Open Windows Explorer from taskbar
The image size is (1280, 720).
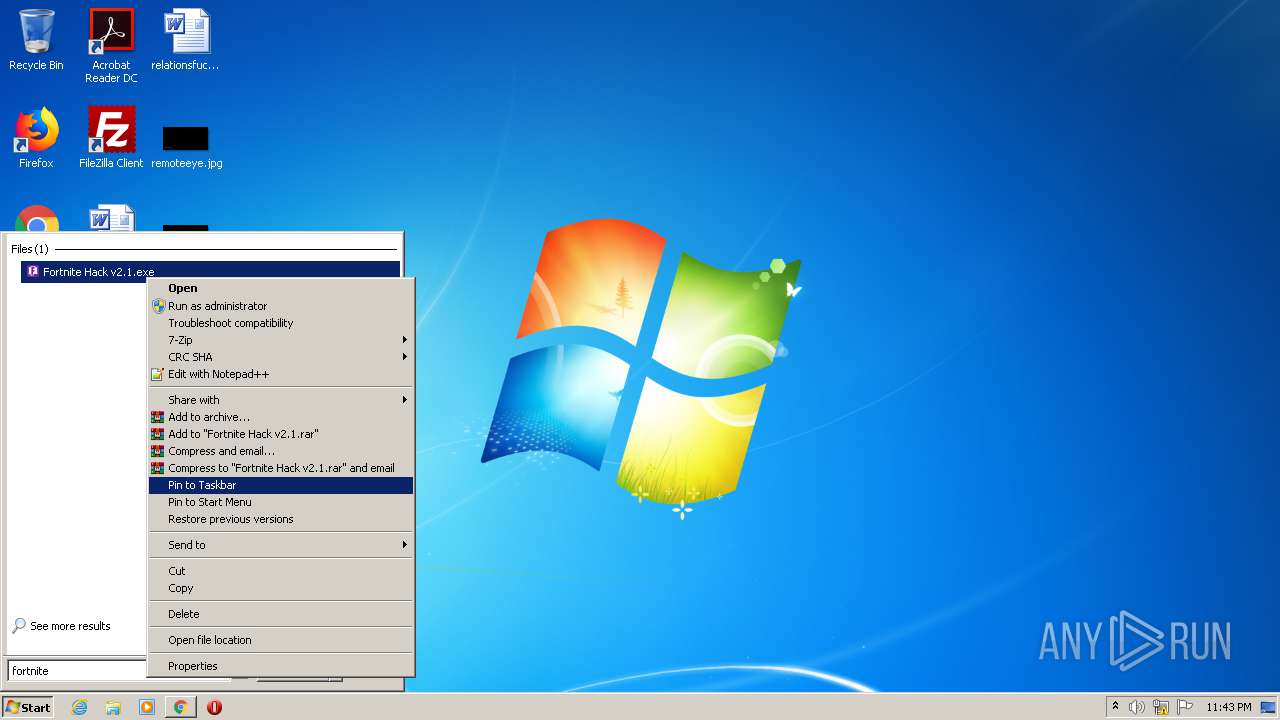113,707
